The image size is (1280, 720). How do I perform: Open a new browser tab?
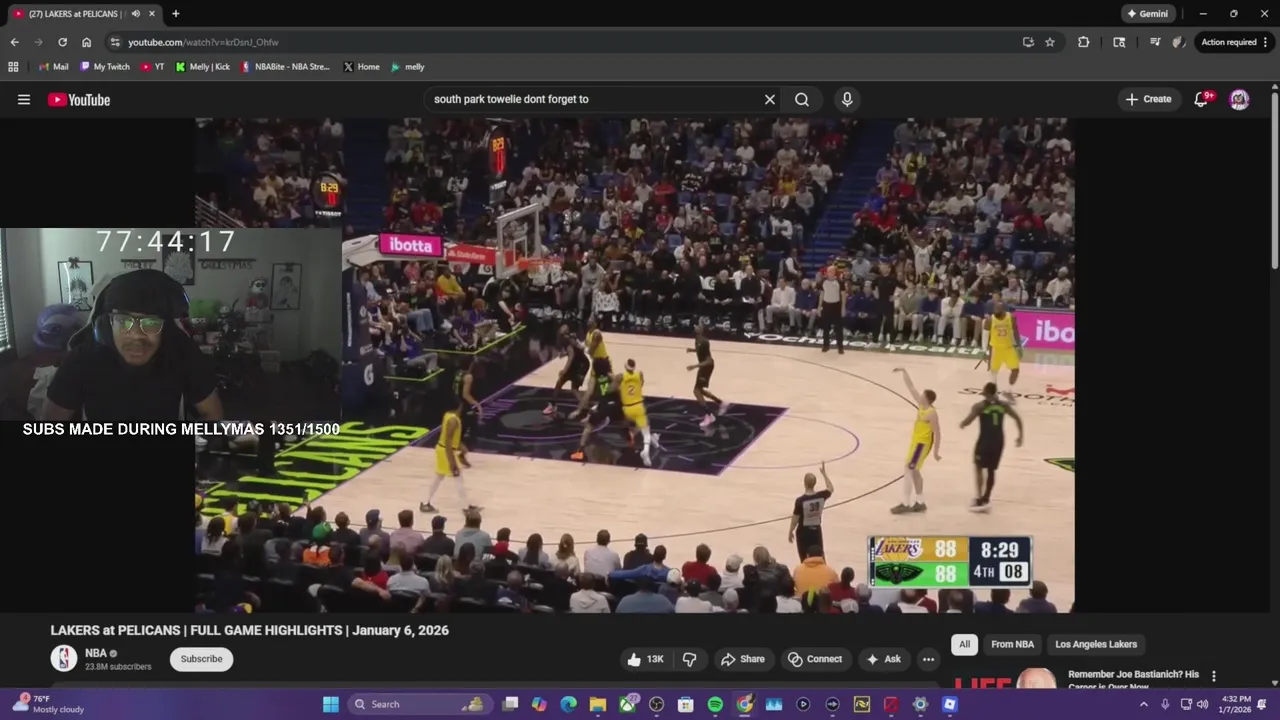point(176,14)
